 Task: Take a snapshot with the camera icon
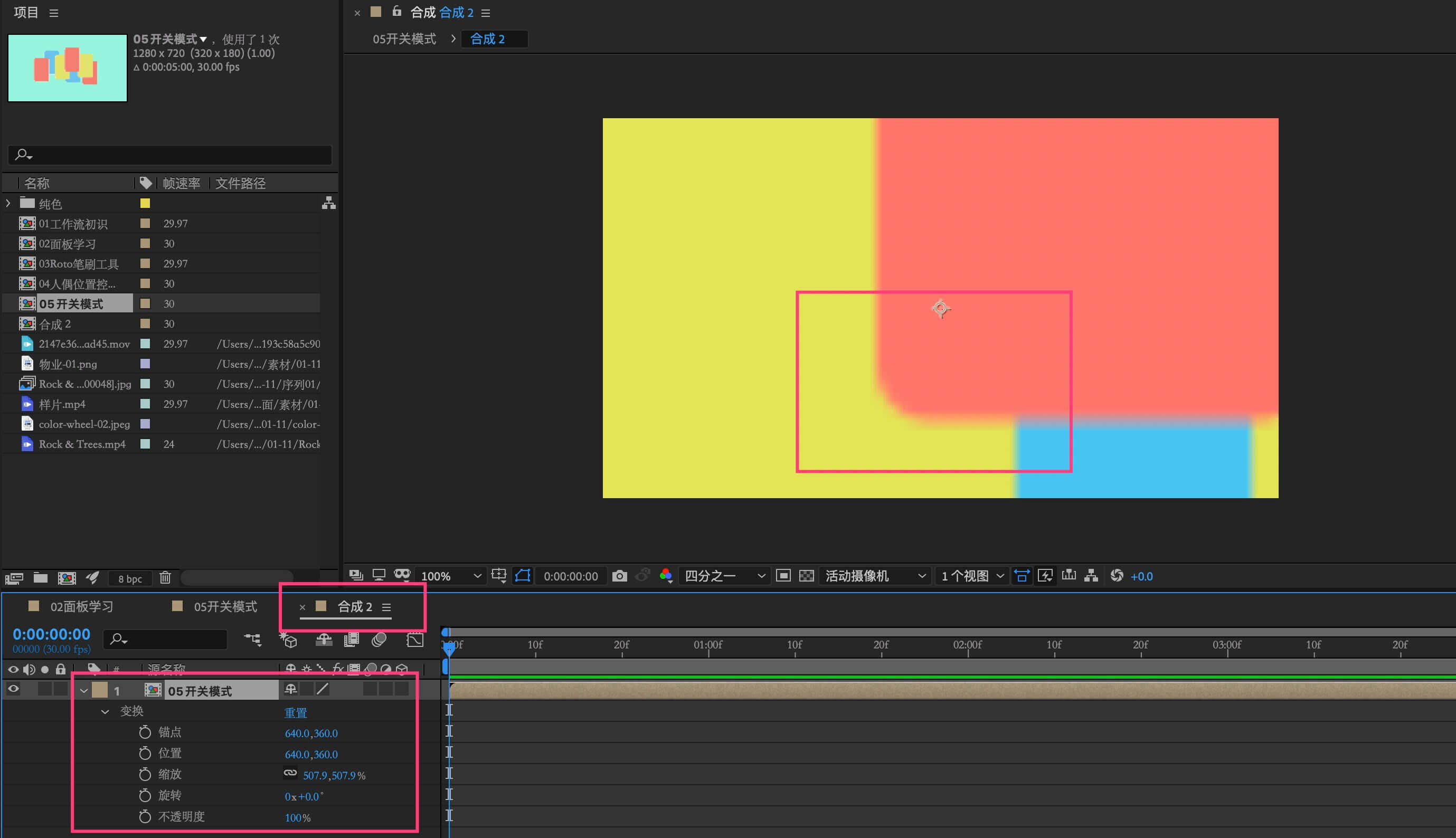point(619,576)
